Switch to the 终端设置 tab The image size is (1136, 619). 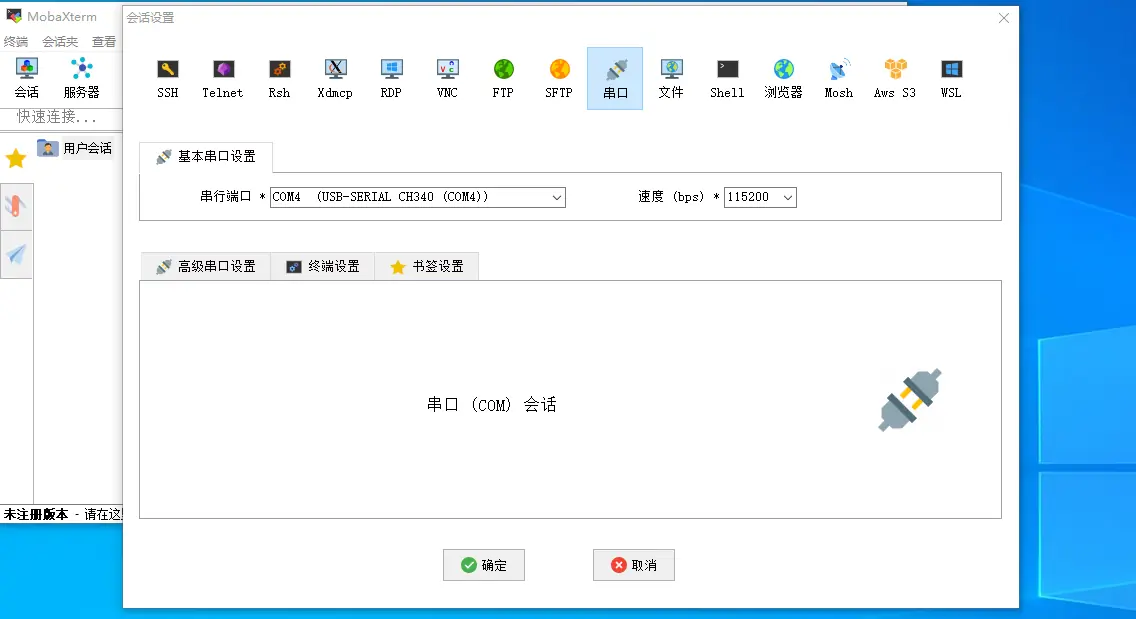(322, 266)
